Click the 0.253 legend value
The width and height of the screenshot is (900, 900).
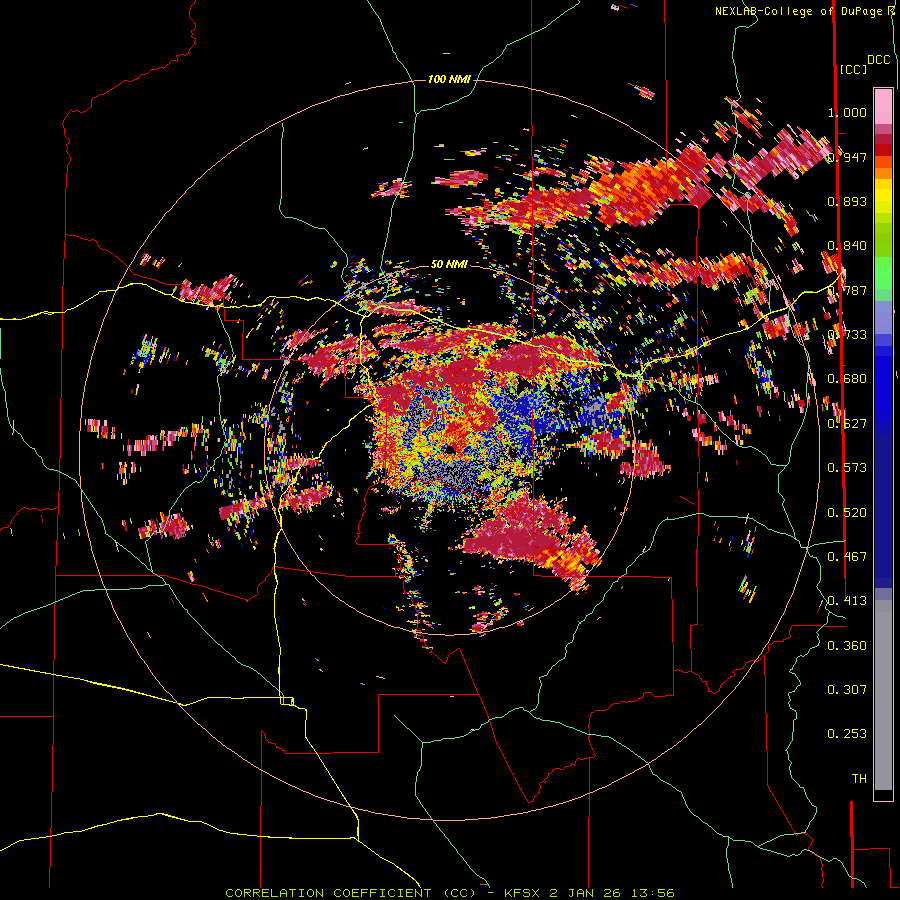(847, 734)
